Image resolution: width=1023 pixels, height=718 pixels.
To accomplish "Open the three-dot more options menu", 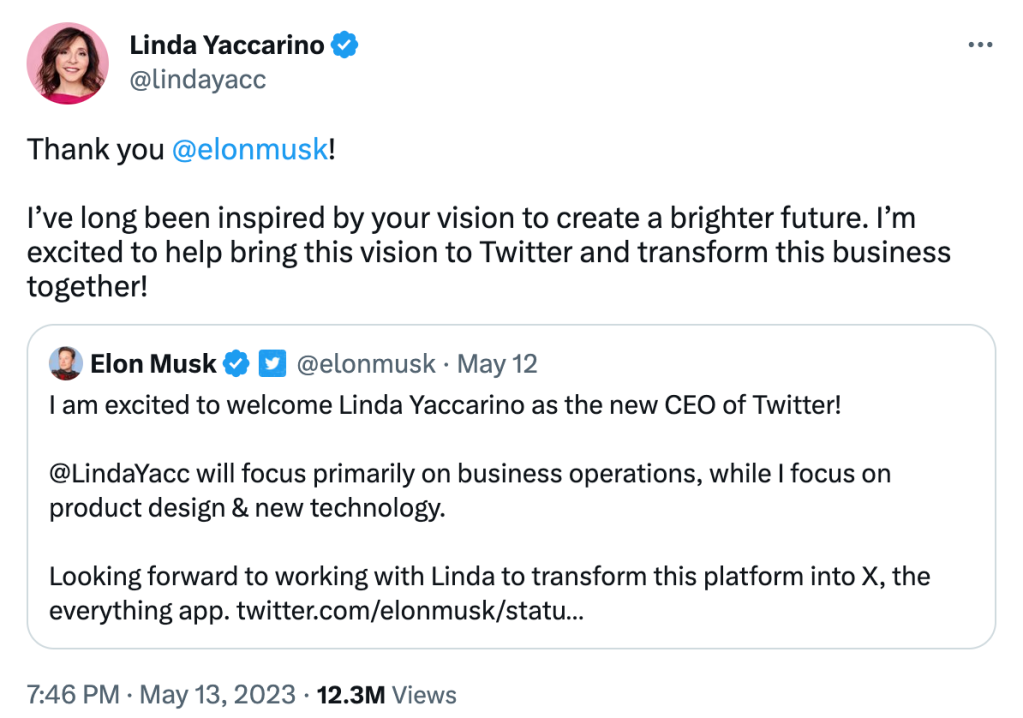I will point(982,46).
